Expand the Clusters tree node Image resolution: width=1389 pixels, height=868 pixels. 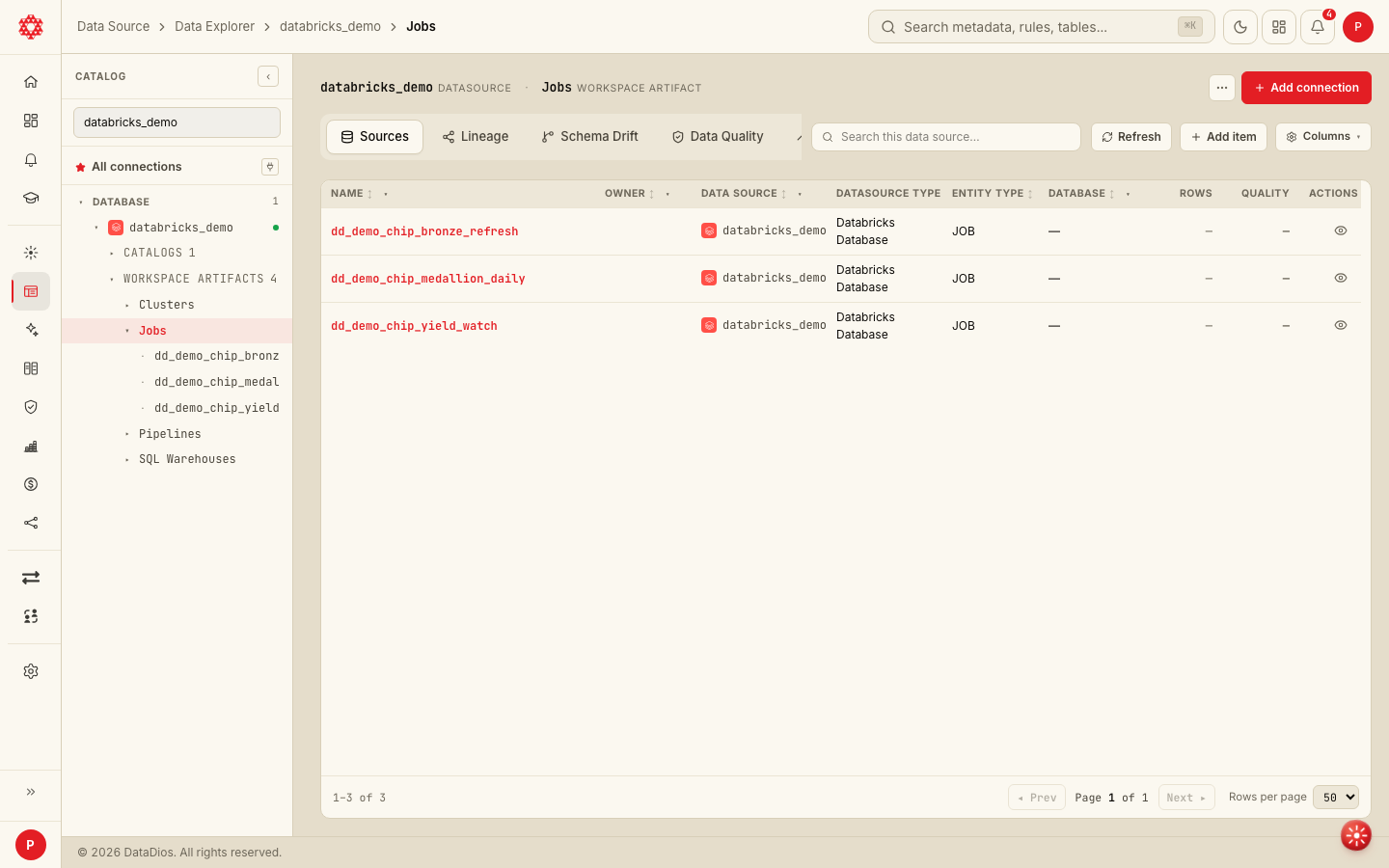[127, 305]
